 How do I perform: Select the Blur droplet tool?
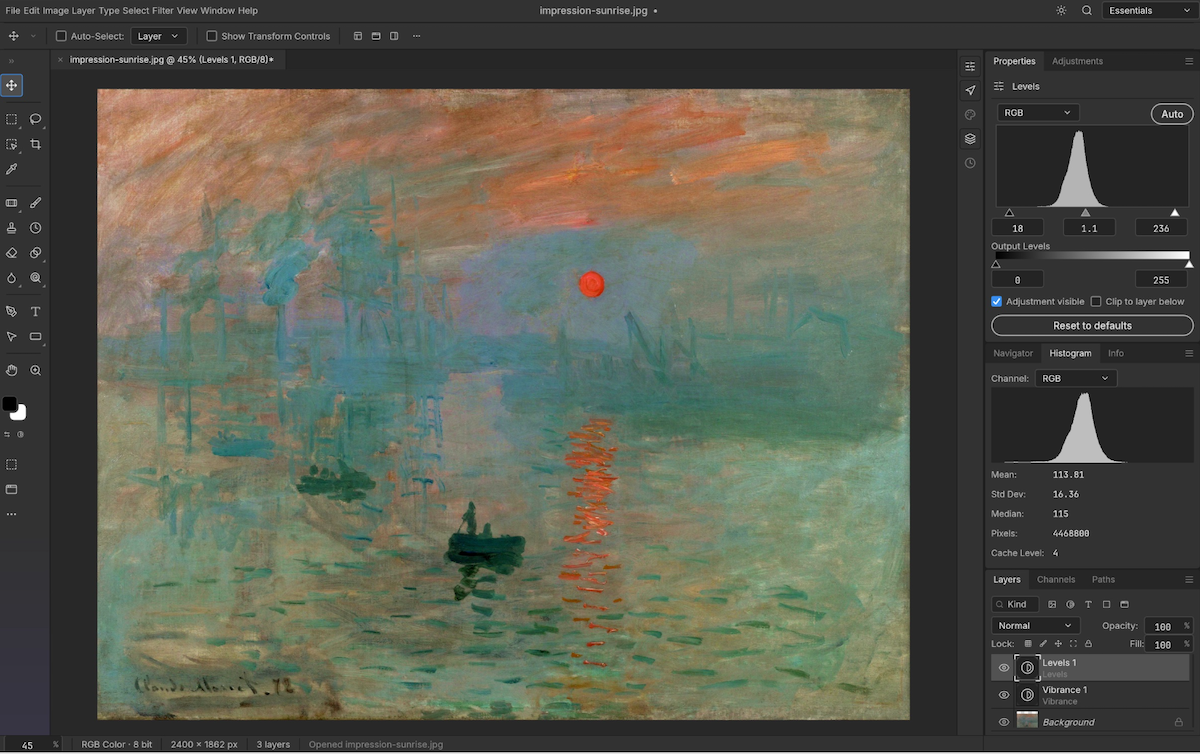pos(12,278)
